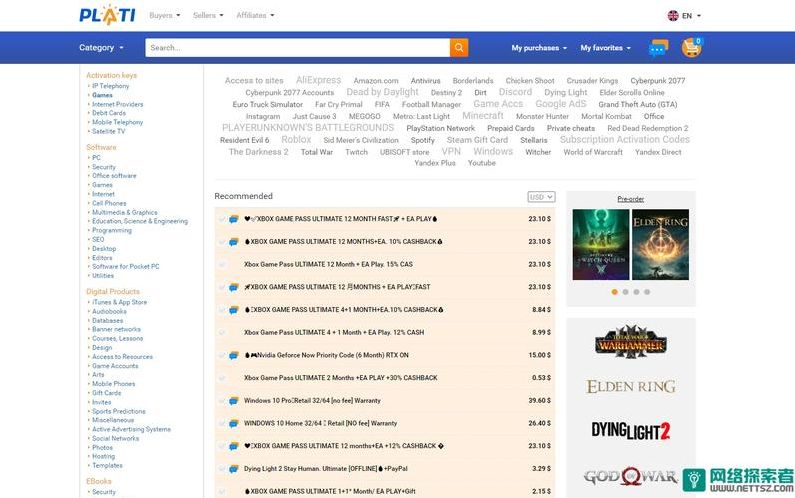This screenshot has width=795, height=498.
Task: Open Security under Software
Action: 104,167
